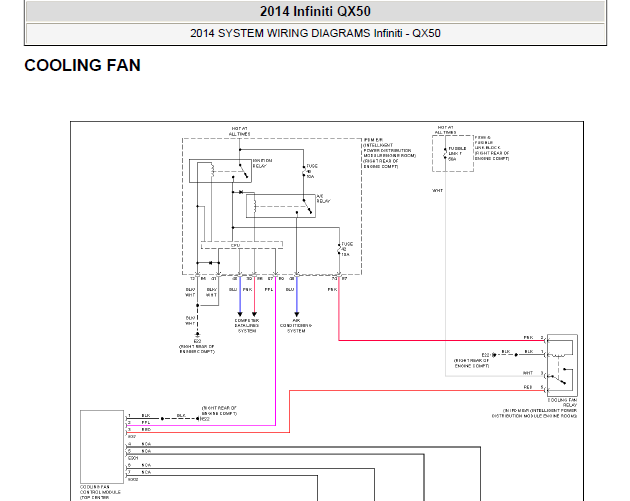Click the 'IGNITION RELAY' label in the diagram
The width and height of the screenshot is (630, 501).
point(262,163)
